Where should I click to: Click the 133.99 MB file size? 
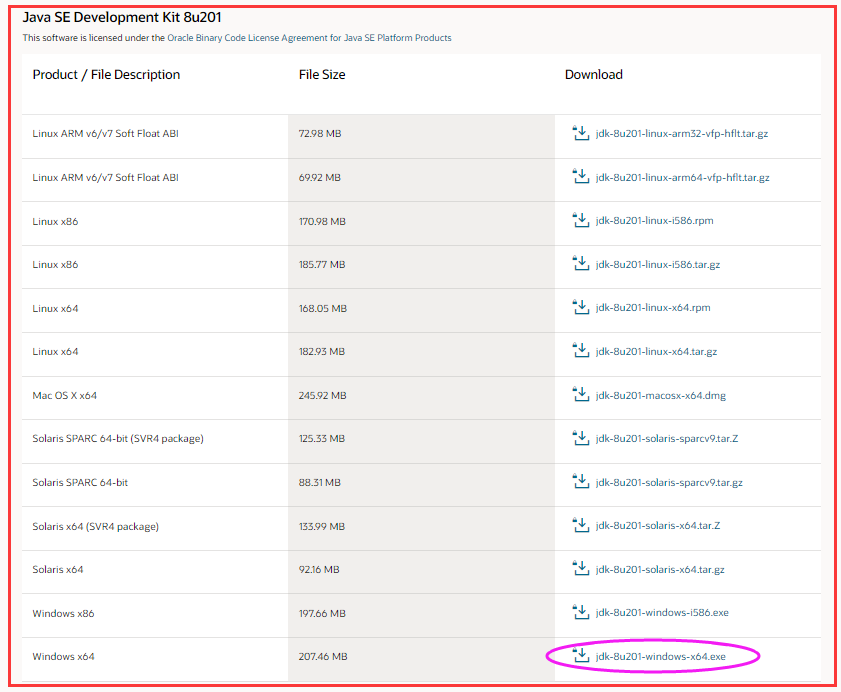(322, 526)
